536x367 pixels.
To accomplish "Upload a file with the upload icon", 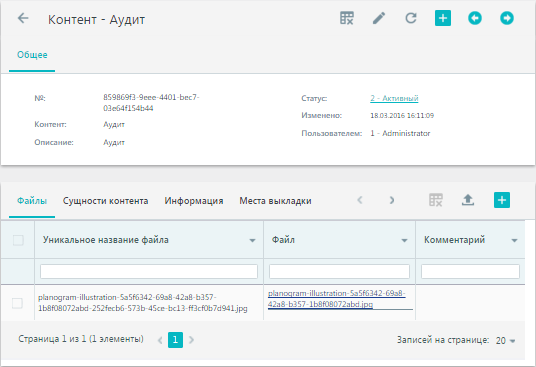I will click(468, 200).
